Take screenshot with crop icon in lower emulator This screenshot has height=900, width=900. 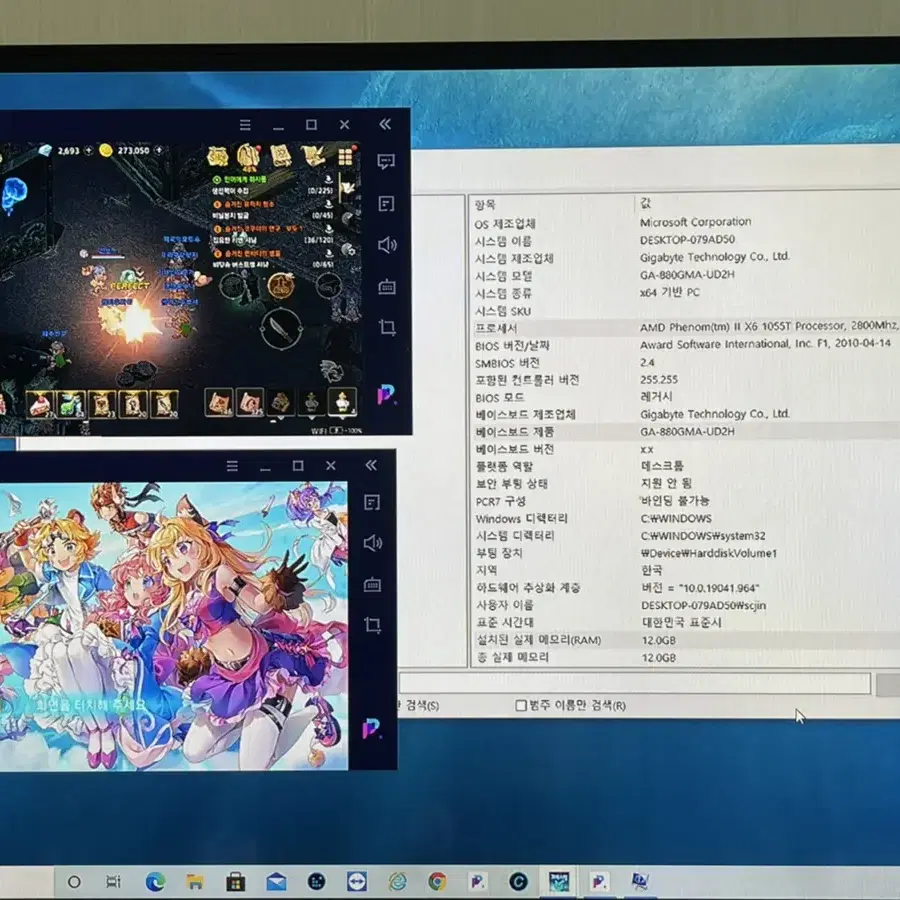tap(373, 625)
